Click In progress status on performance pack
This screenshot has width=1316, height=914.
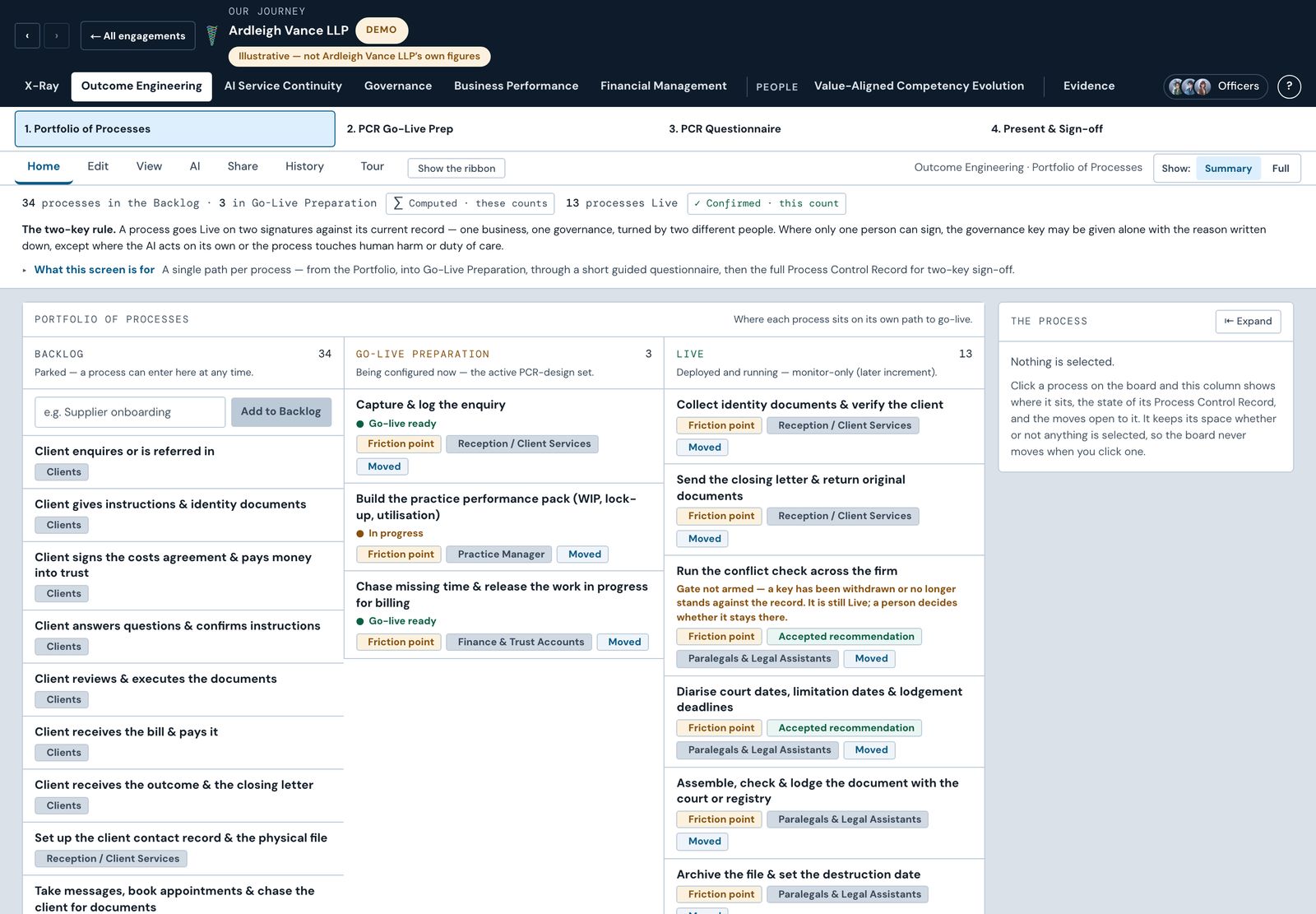(x=390, y=533)
